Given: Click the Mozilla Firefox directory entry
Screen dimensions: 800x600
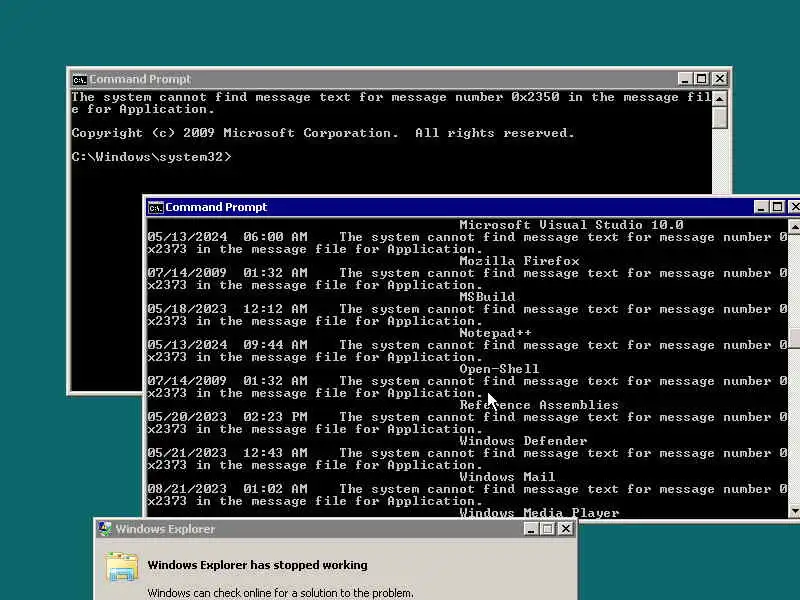Looking at the screenshot, I should (519, 261).
